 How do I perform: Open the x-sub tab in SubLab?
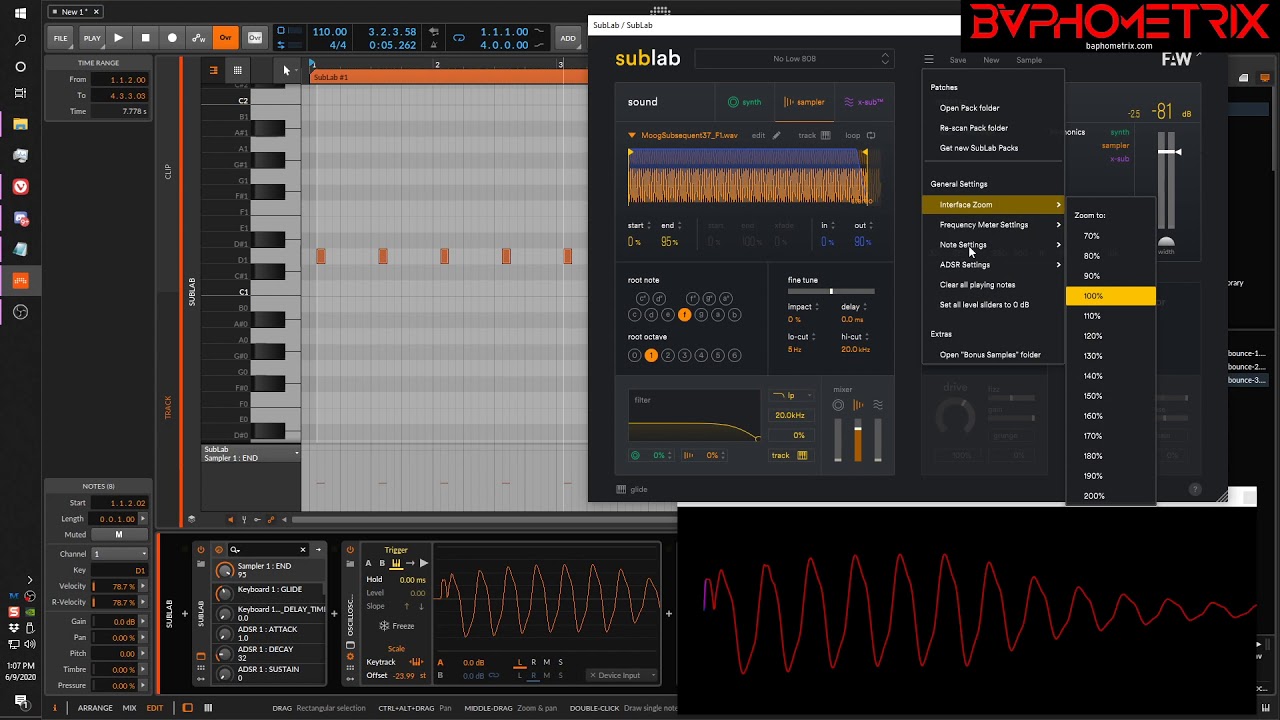(x=864, y=102)
